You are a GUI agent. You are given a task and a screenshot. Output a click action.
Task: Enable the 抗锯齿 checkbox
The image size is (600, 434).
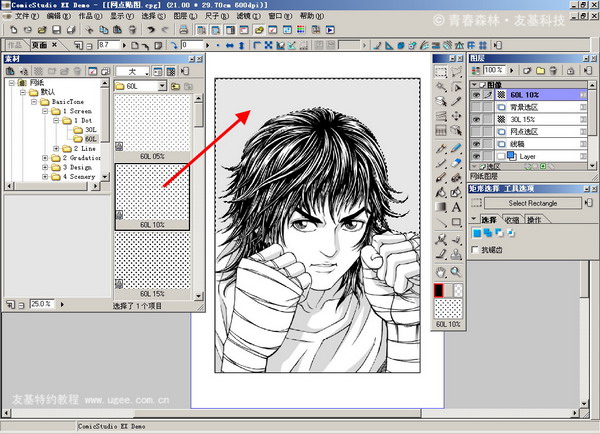click(475, 250)
